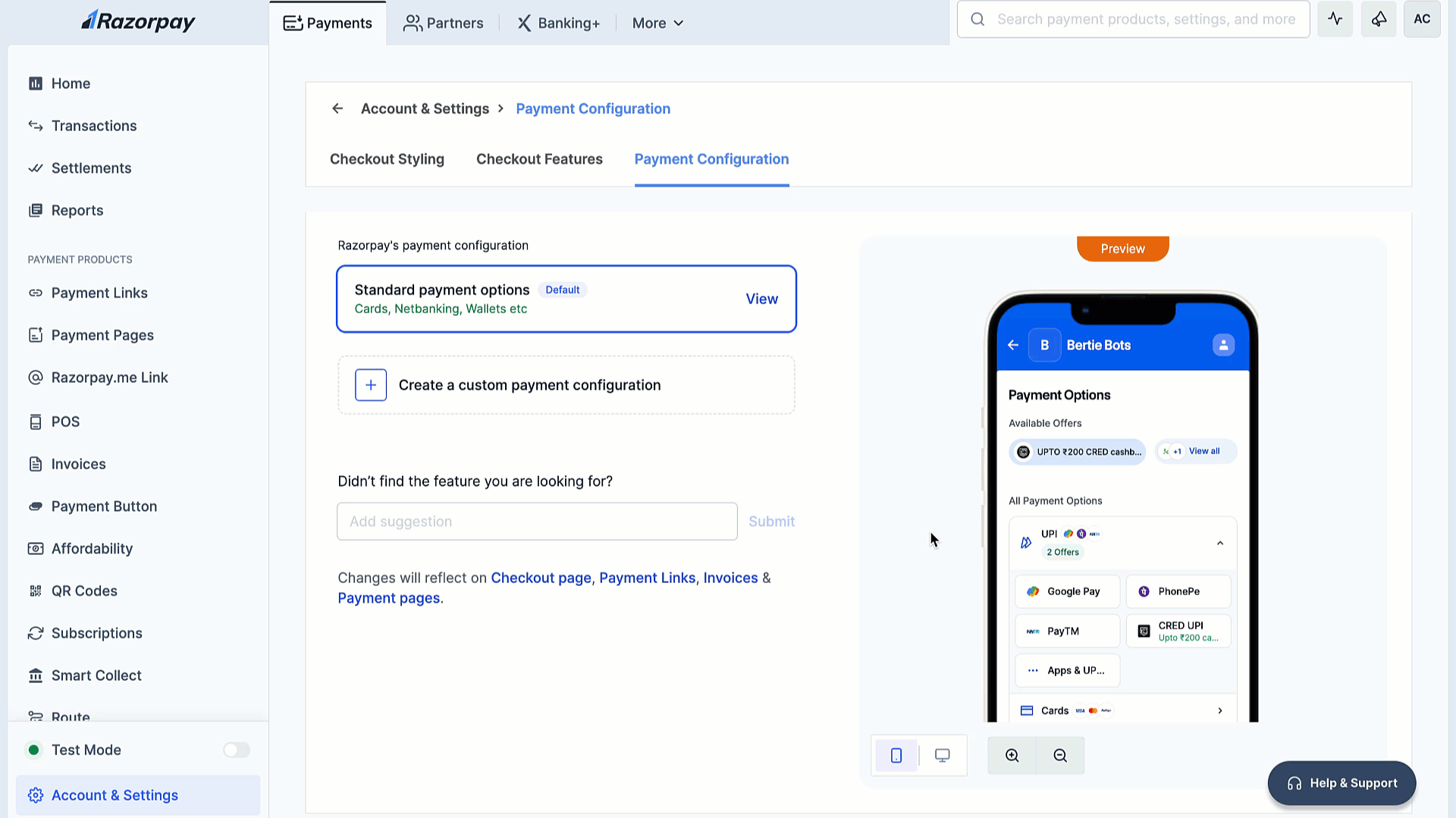The height and width of the screenshot is (818, 1456).
Task: Expand the Cards option in the preview
Action: coord(1122,710)
